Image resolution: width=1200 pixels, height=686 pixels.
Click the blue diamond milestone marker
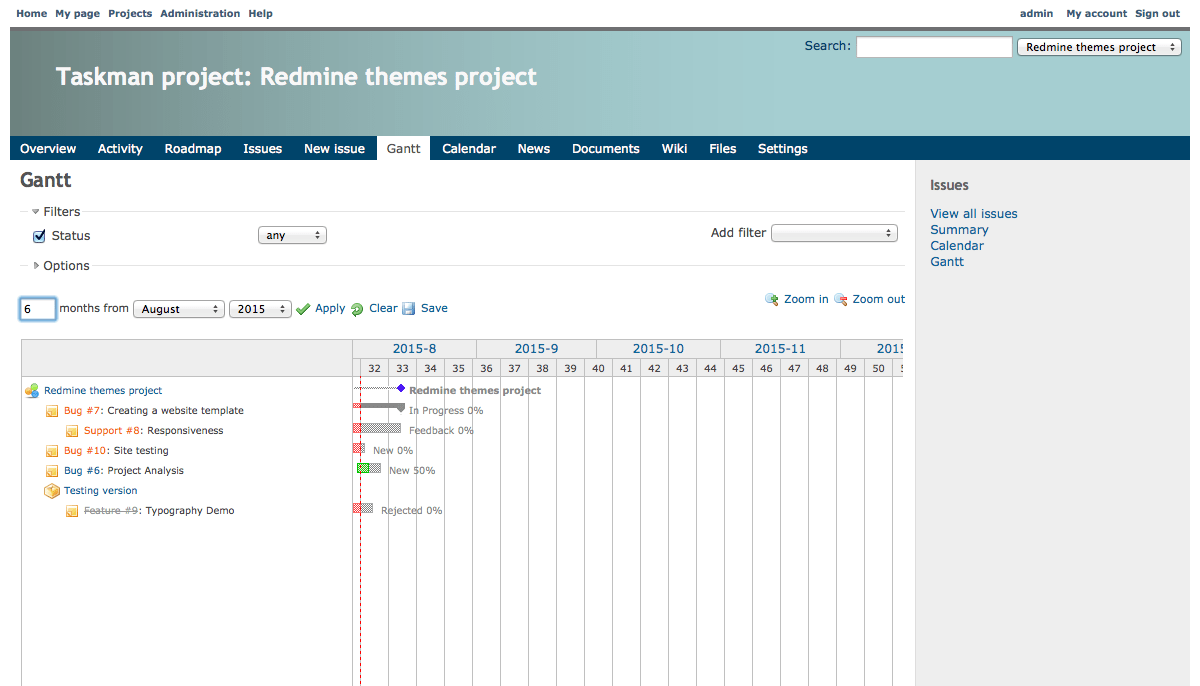point(401,388)
